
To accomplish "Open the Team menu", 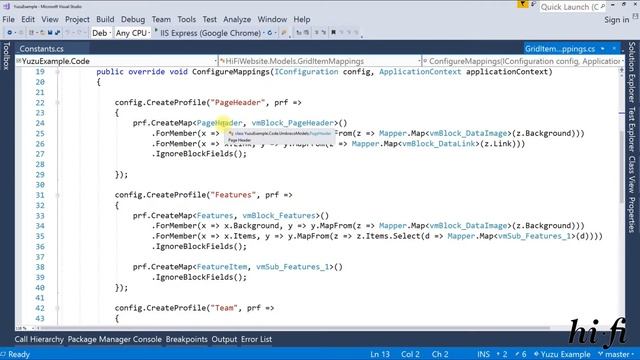I will tap(161, 19).
